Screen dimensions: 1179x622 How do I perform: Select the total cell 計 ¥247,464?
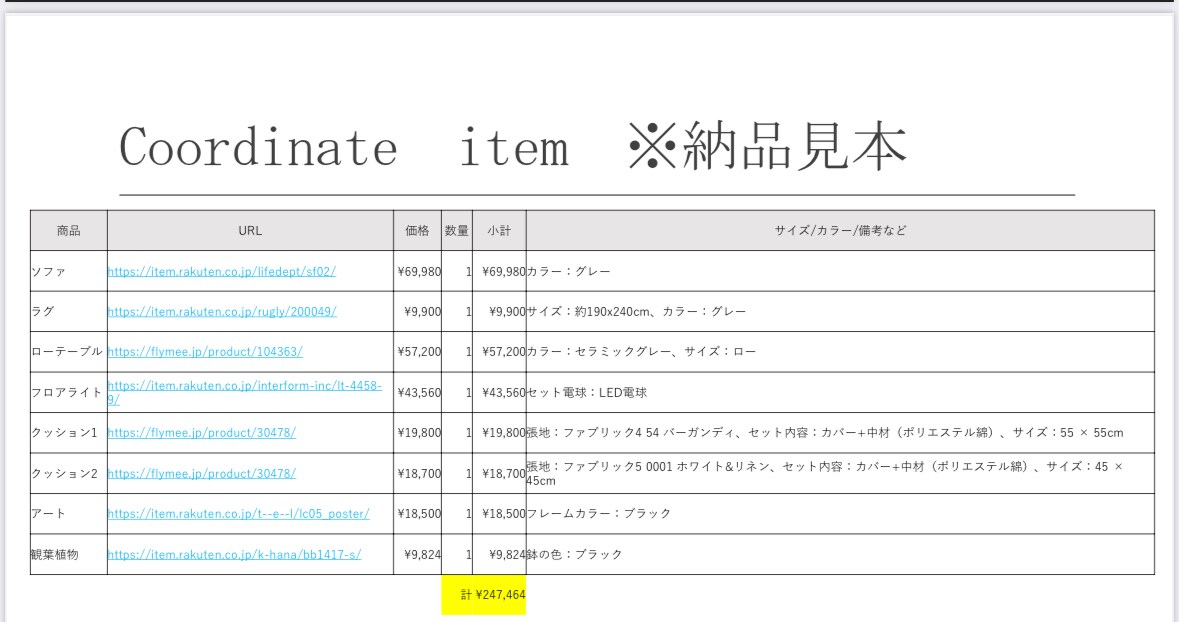(483, 595)
